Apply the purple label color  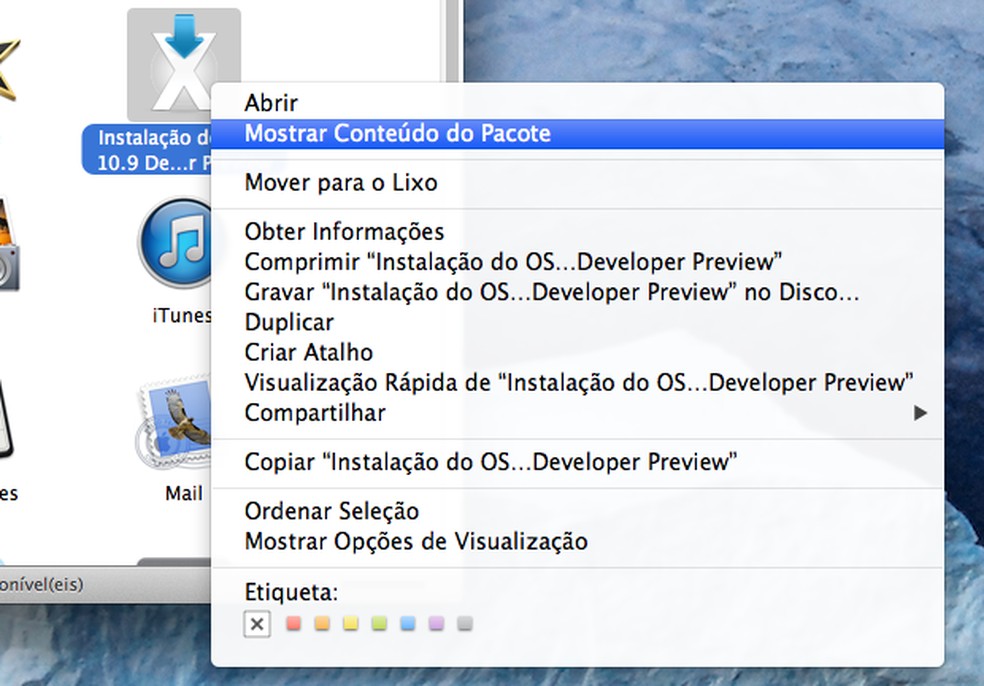coord(436,623)
